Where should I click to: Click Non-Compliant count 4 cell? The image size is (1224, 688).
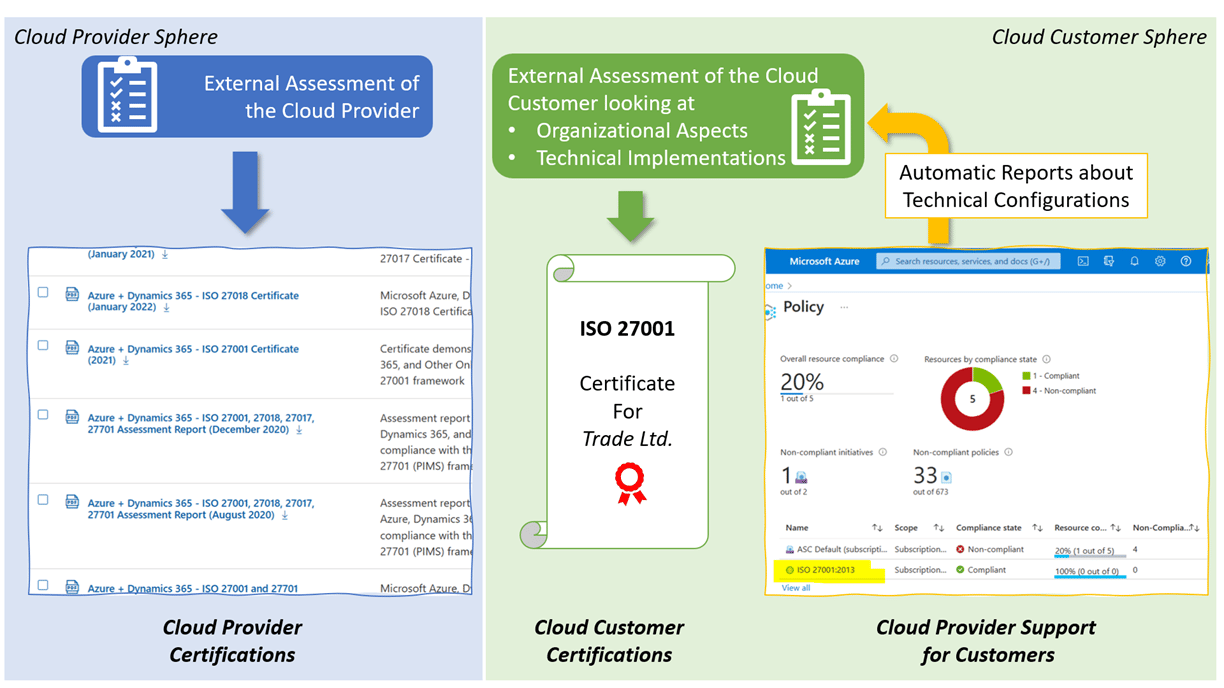(x=1135, y=549)
